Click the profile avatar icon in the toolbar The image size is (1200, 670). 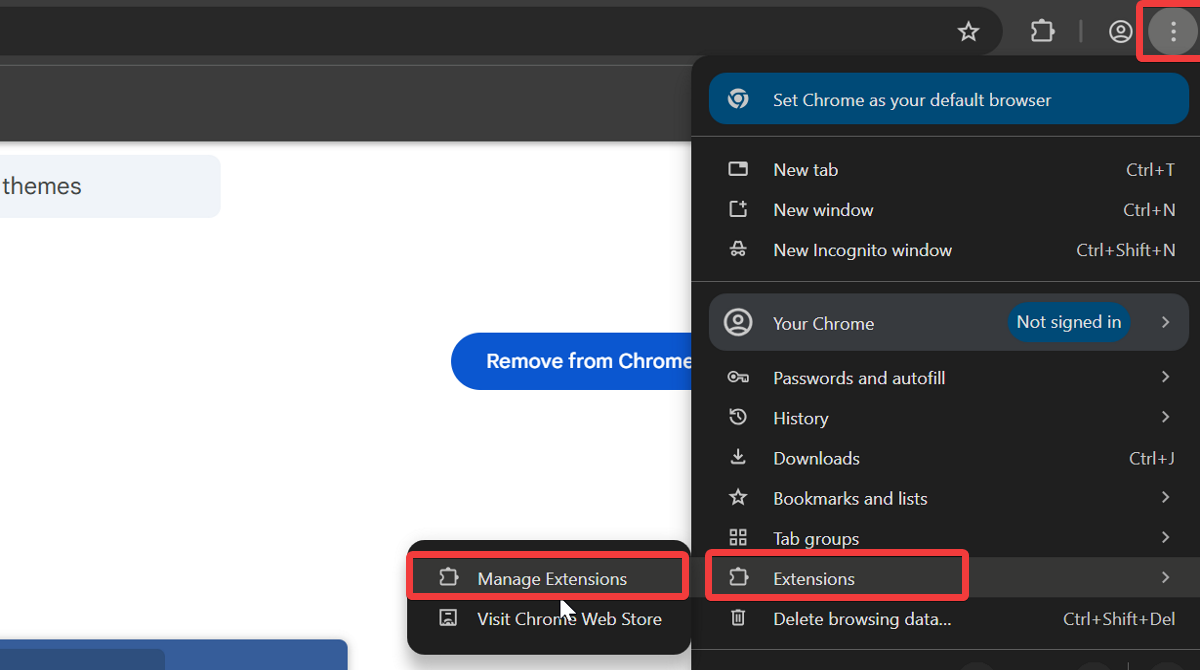1120,31
